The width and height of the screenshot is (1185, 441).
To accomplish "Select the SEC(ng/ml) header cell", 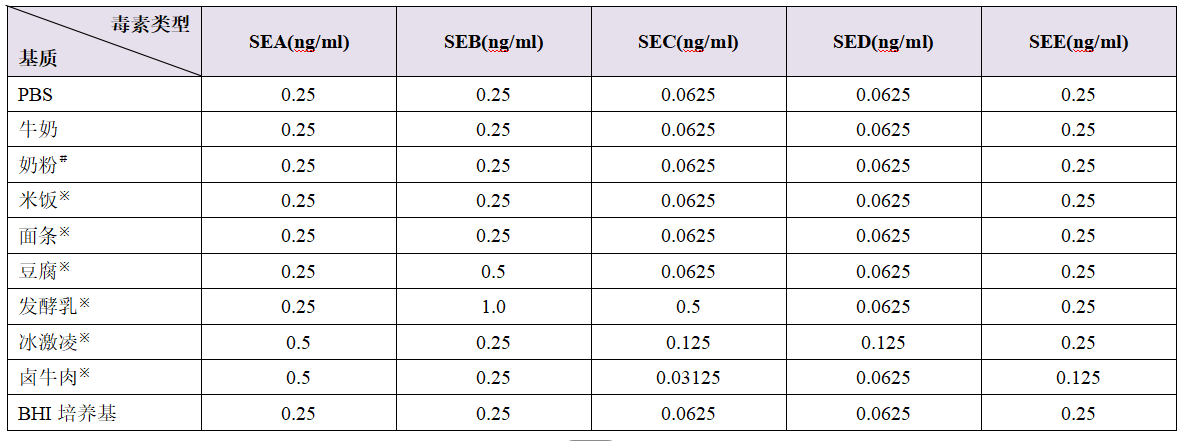I will (688, 42).
